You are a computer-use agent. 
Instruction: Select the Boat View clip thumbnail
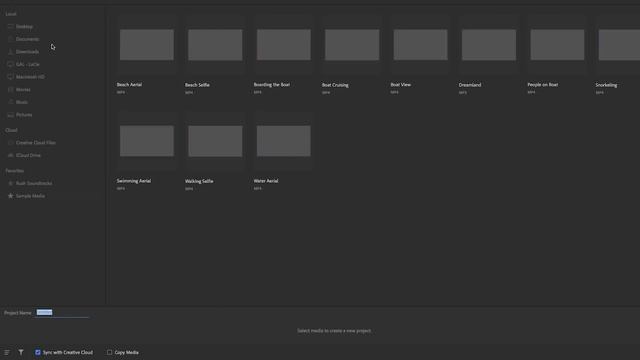420,44
